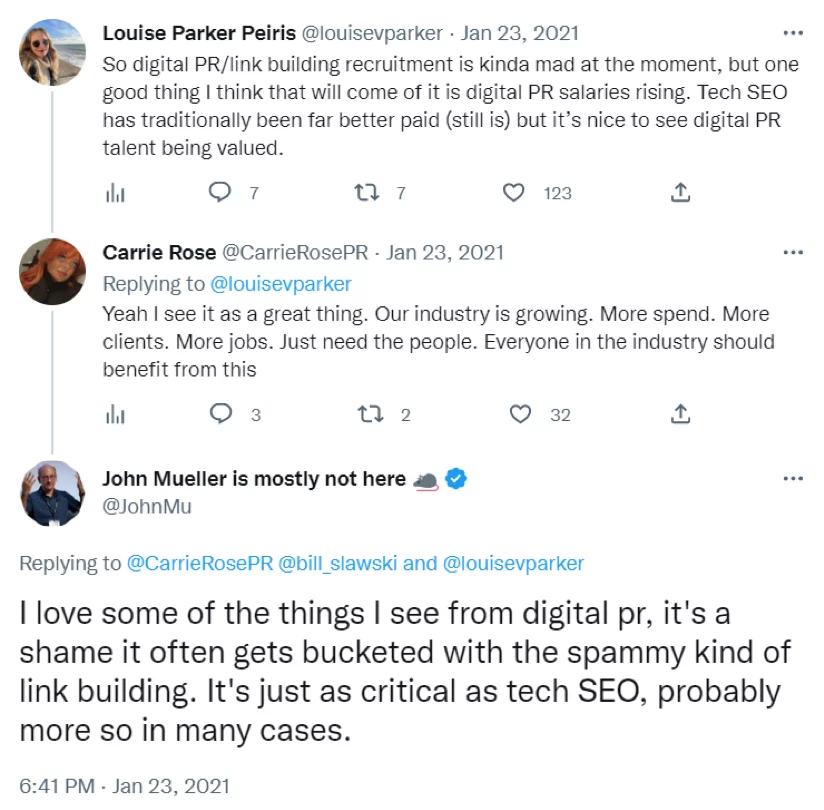Reply to Louise Parker's tweet
Image resolution: width=824 pixels, height=810 pixels.
(220, 193)
